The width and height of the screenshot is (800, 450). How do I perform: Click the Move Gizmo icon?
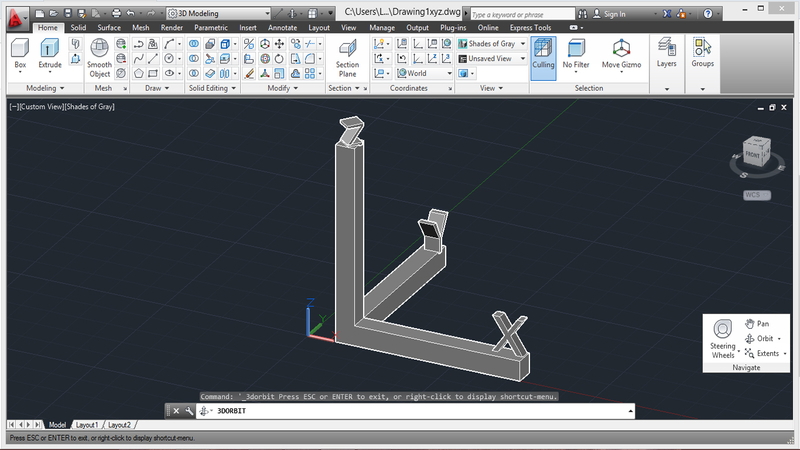[621, 48]
